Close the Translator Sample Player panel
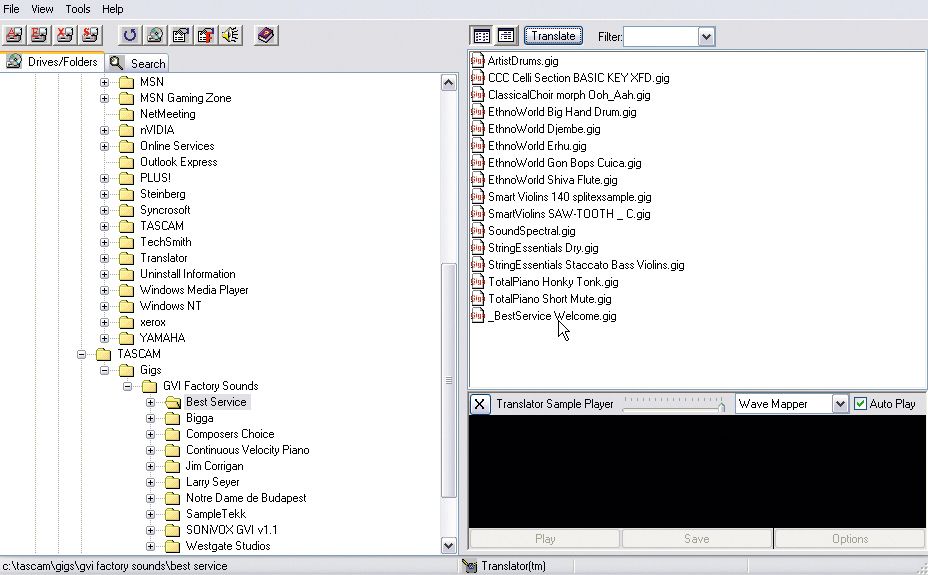 point(480,404)
